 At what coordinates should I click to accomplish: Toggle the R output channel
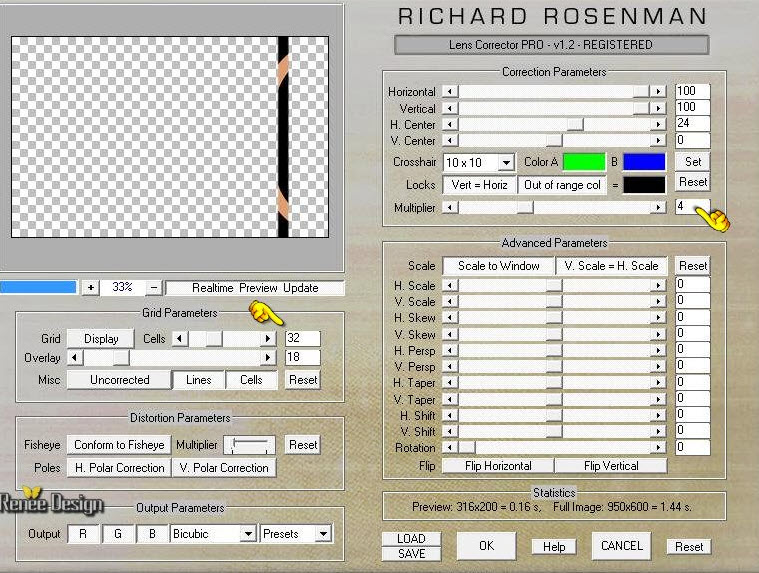[83, 534]
